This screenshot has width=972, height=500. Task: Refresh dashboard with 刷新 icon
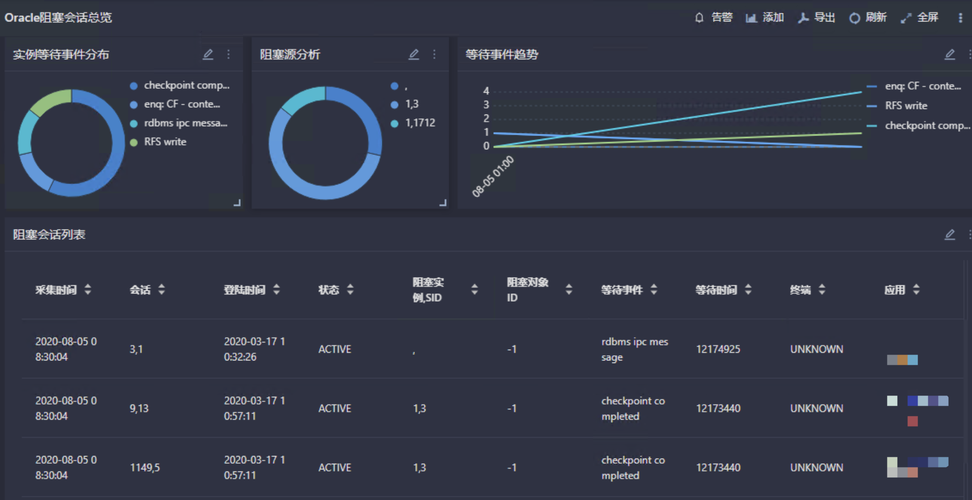(854, 18)
